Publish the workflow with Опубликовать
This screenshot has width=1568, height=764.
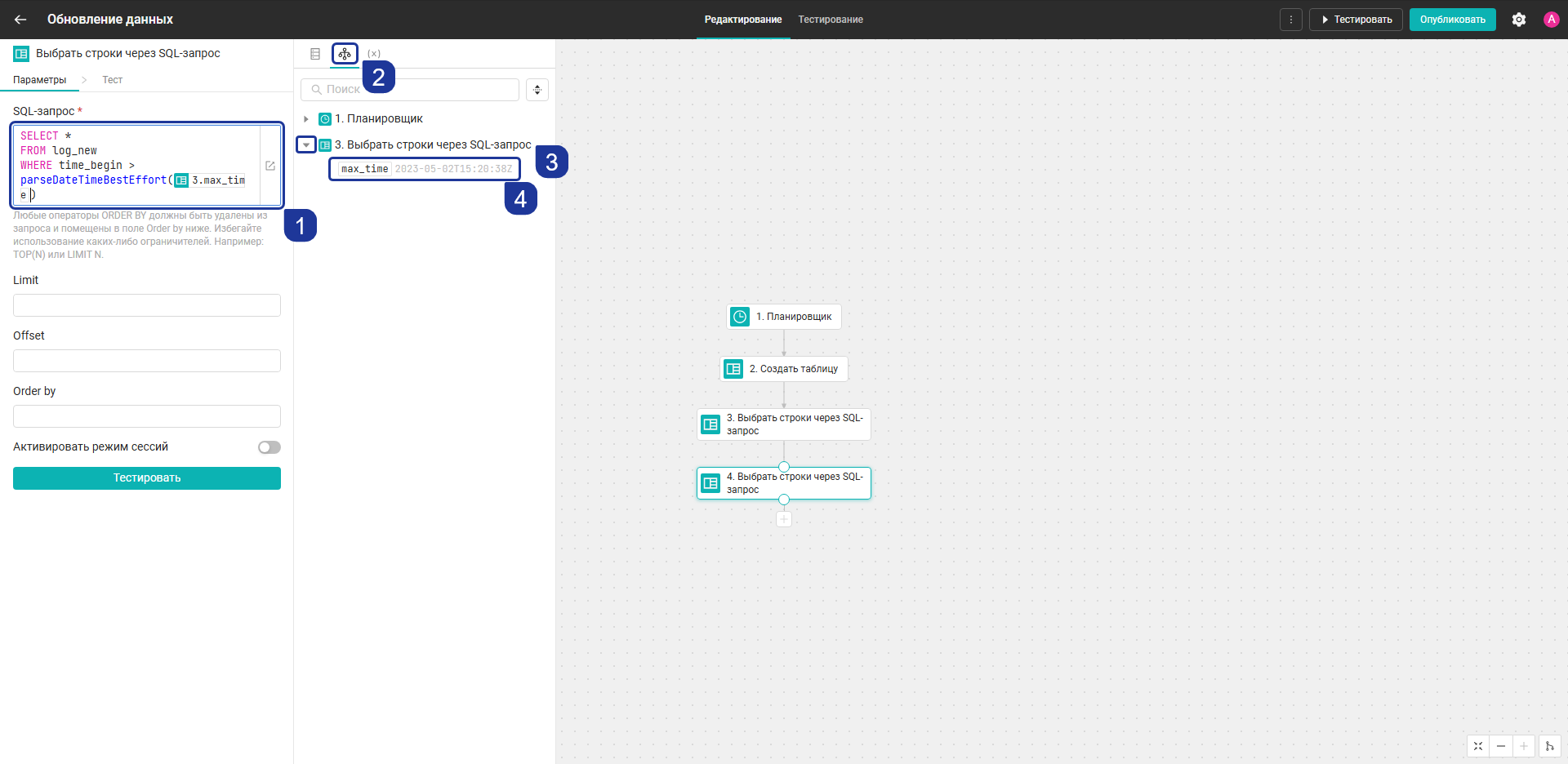click(1453, 20)
